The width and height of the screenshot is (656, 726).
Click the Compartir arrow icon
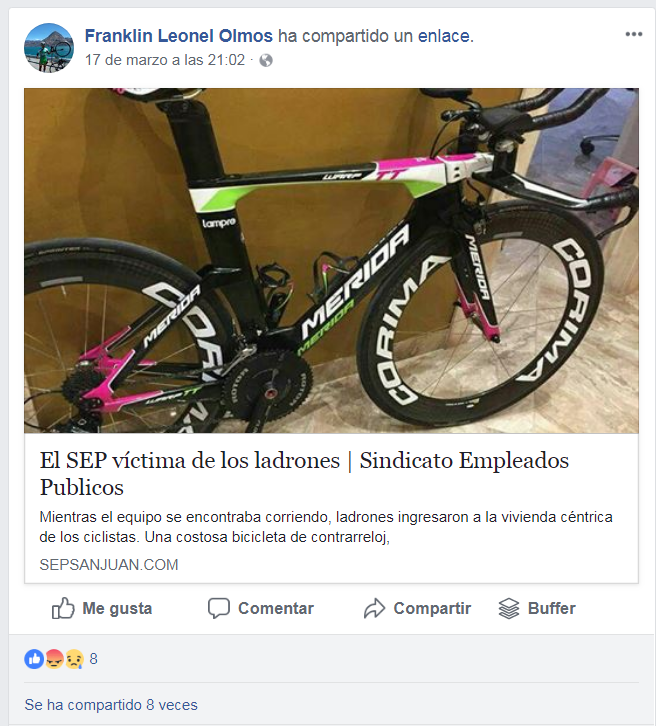point(374,608)
